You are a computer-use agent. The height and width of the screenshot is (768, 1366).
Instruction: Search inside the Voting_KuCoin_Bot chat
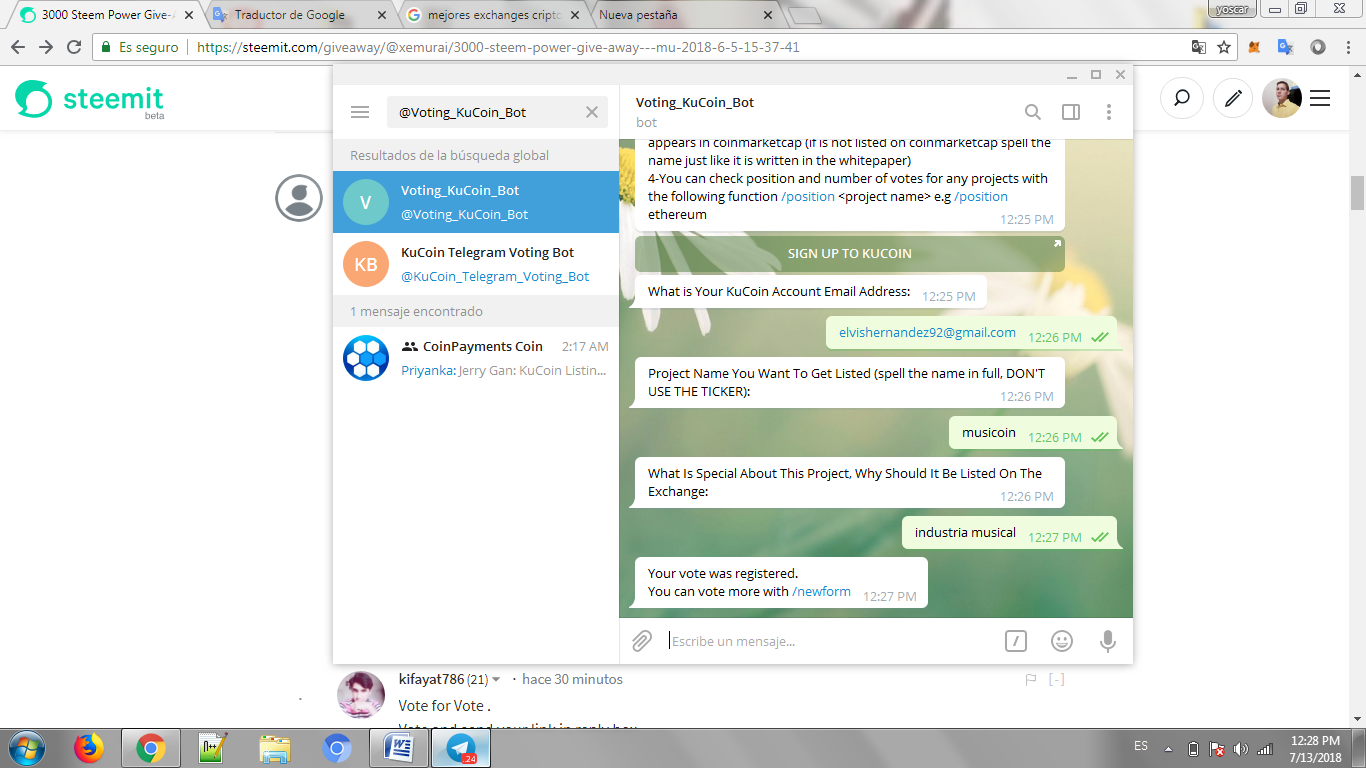tap(1033, 112)
